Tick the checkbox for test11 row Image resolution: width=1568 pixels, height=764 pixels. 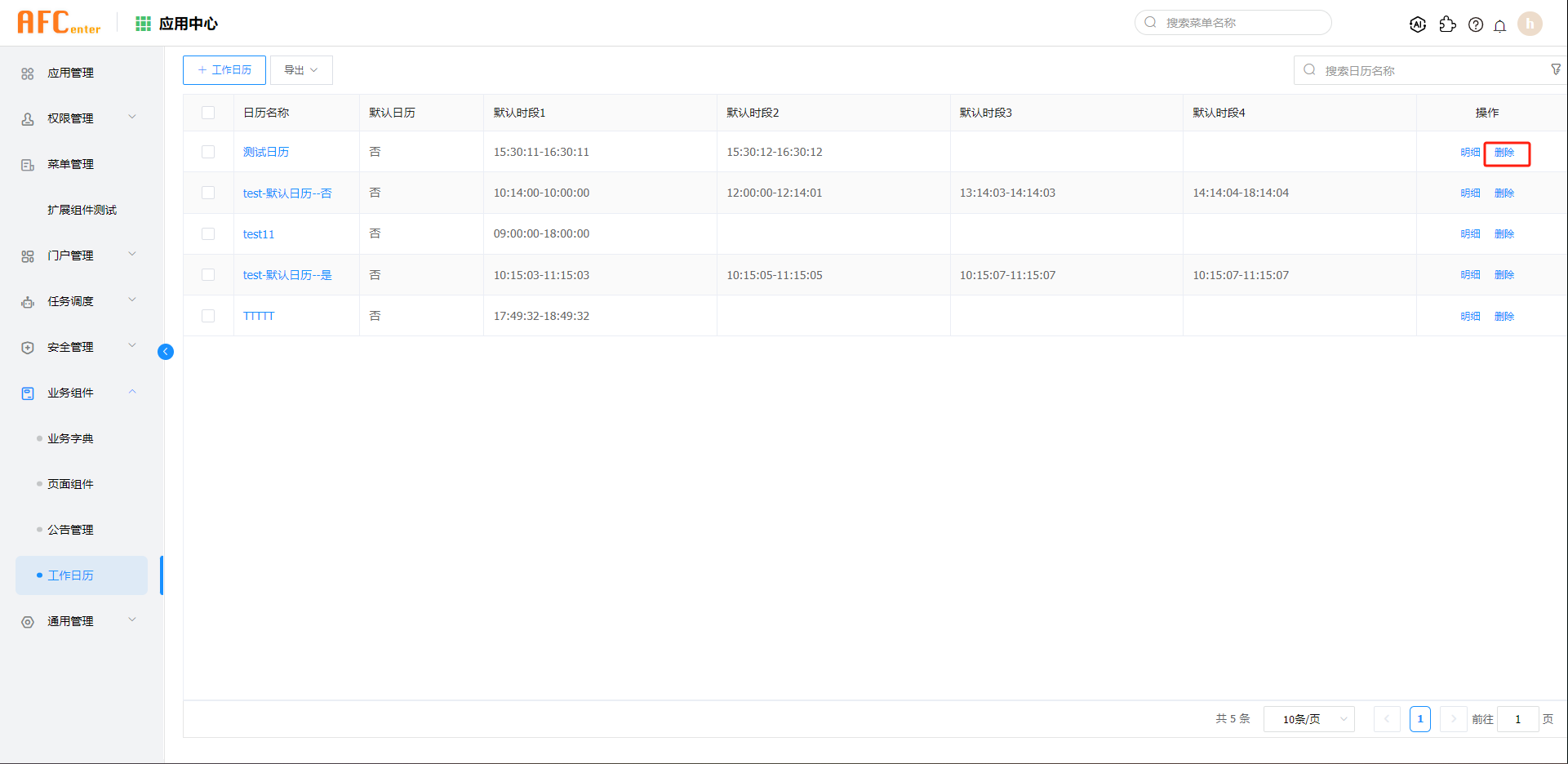pos(208,234)
